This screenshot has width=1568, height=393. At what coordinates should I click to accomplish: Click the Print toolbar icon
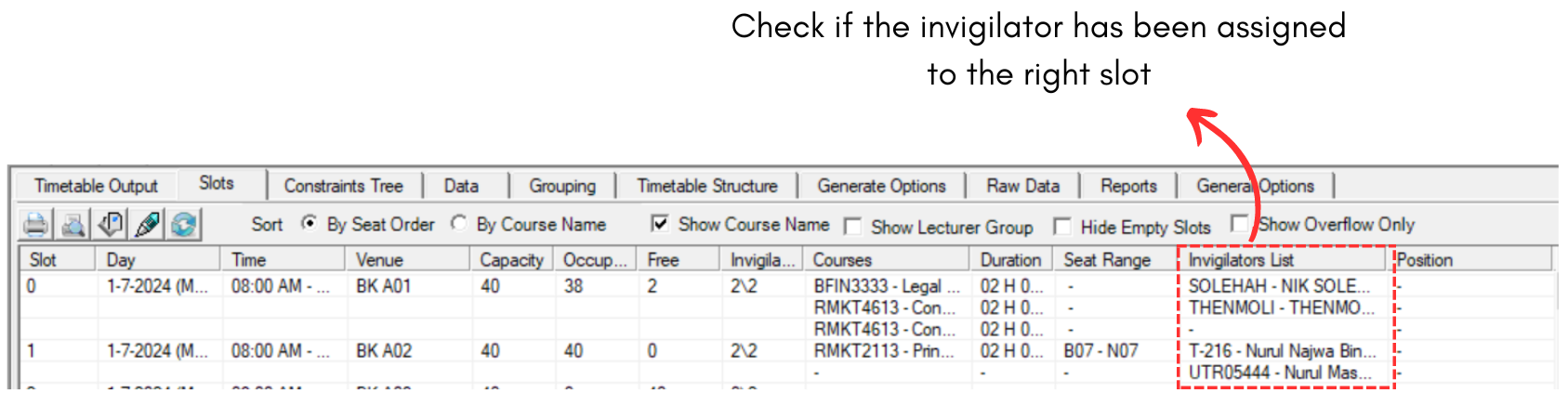(36, 225)
